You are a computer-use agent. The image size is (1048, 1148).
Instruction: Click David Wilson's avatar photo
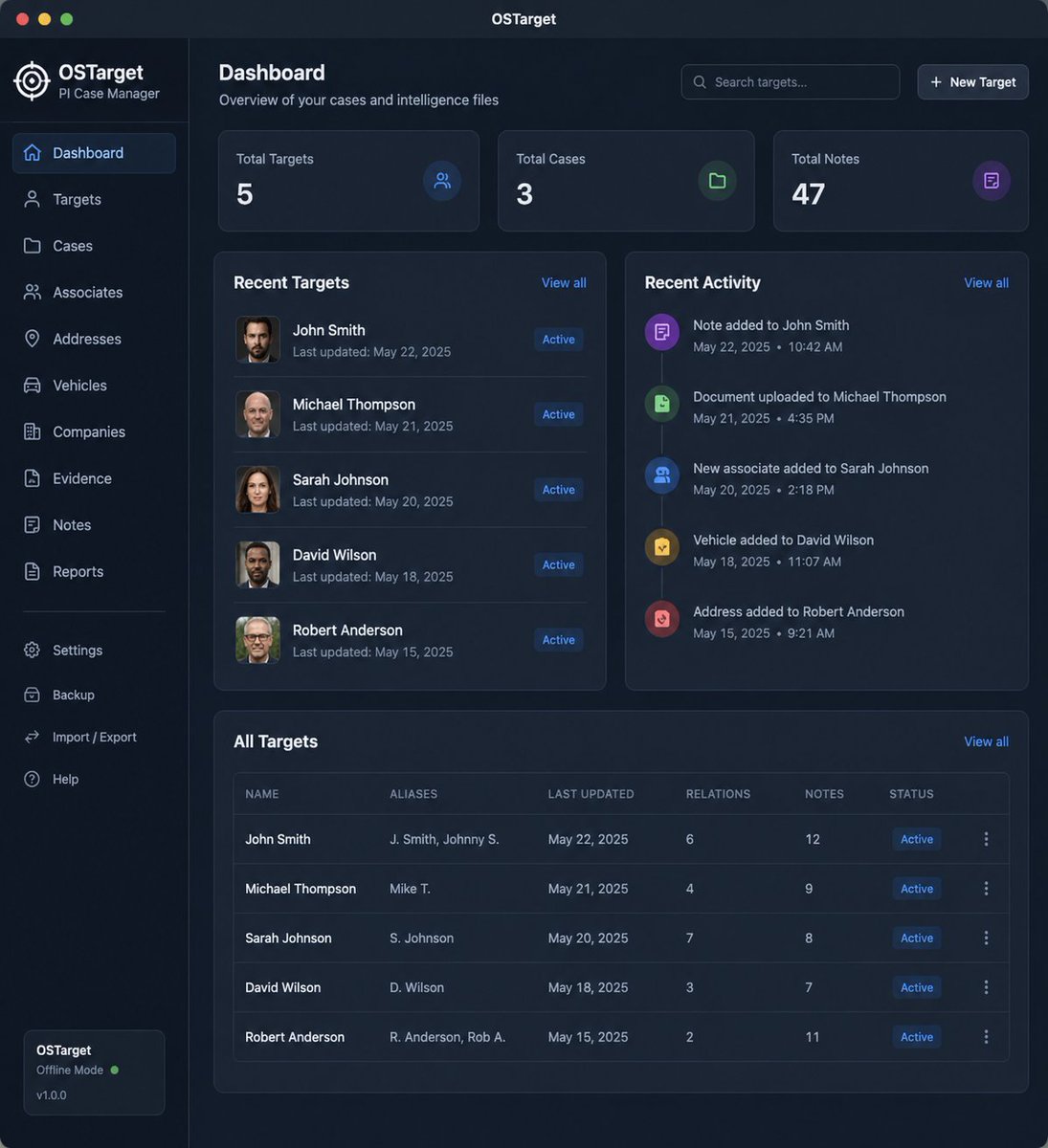coord(257,564)
